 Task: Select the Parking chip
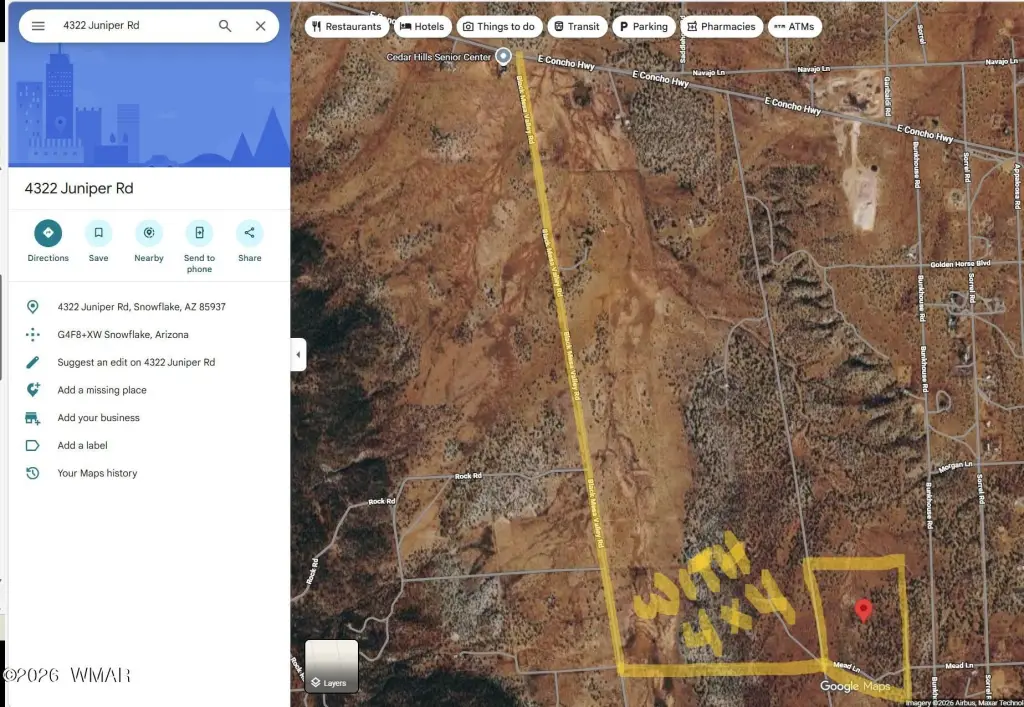643,27
